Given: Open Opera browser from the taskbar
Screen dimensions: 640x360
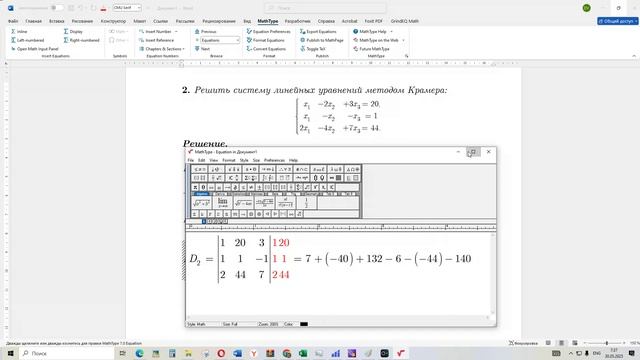Looking at the screenshot, I should (x=221, y=353).
